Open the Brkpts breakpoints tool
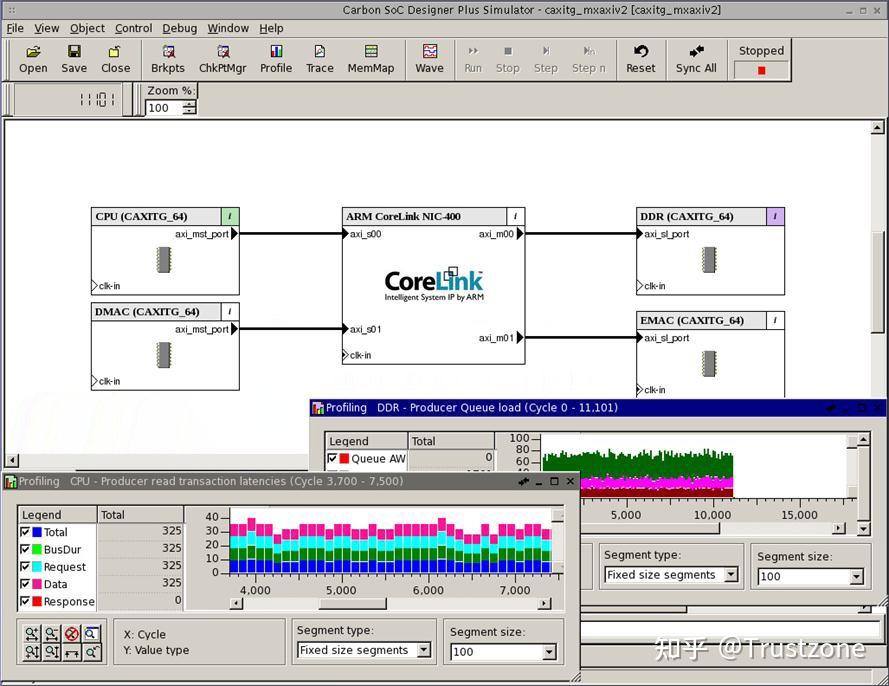Viewport: 889px width, 686px height. pyautogui.click(x=168, y=59)
